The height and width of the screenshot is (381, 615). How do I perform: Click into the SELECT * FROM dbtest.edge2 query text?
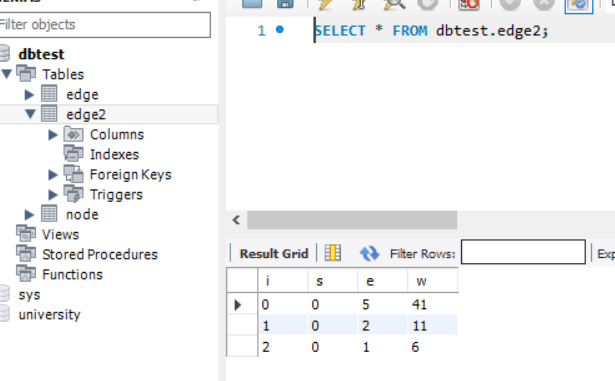tap(431, 31)
